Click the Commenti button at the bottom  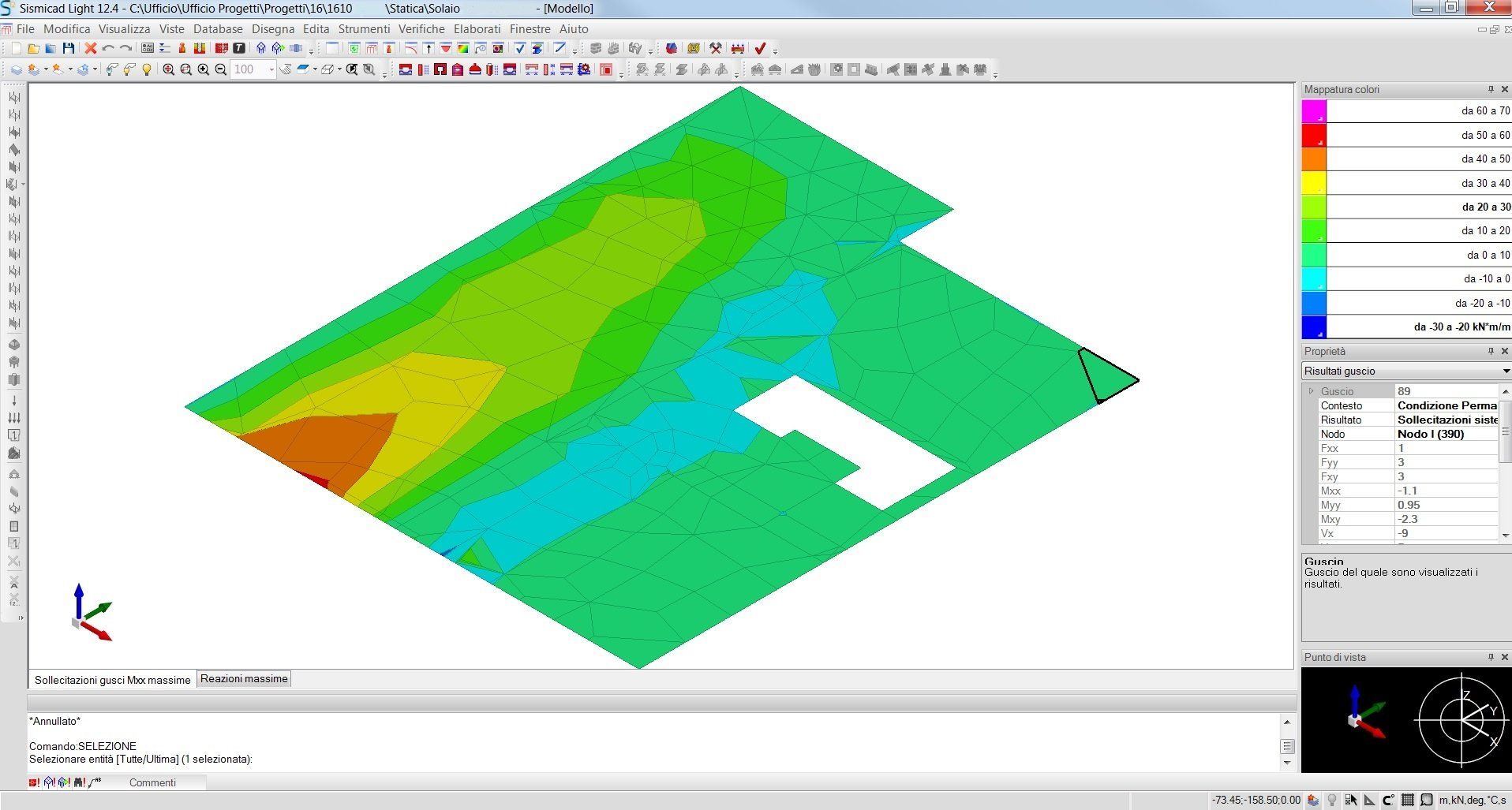point(152,782)
